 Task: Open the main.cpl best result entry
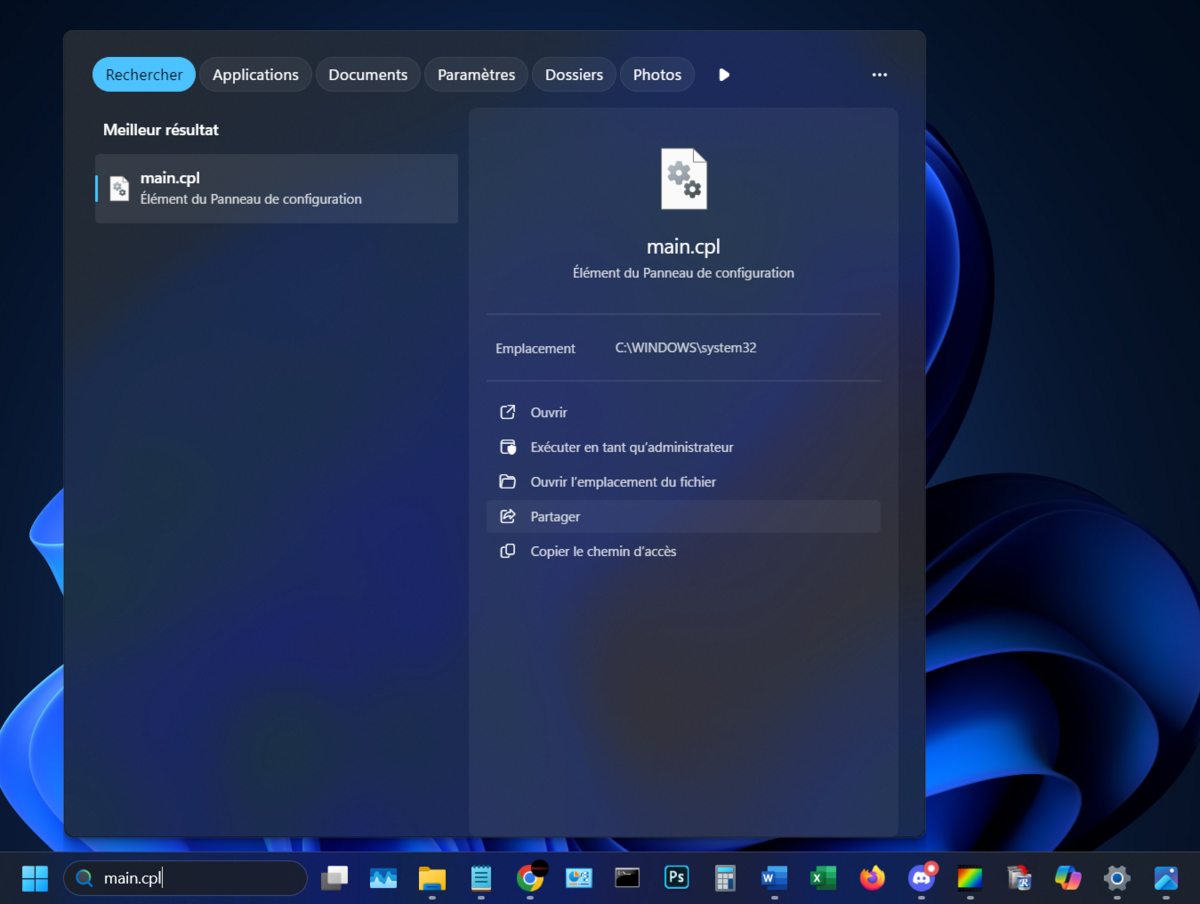pos(277,188)
